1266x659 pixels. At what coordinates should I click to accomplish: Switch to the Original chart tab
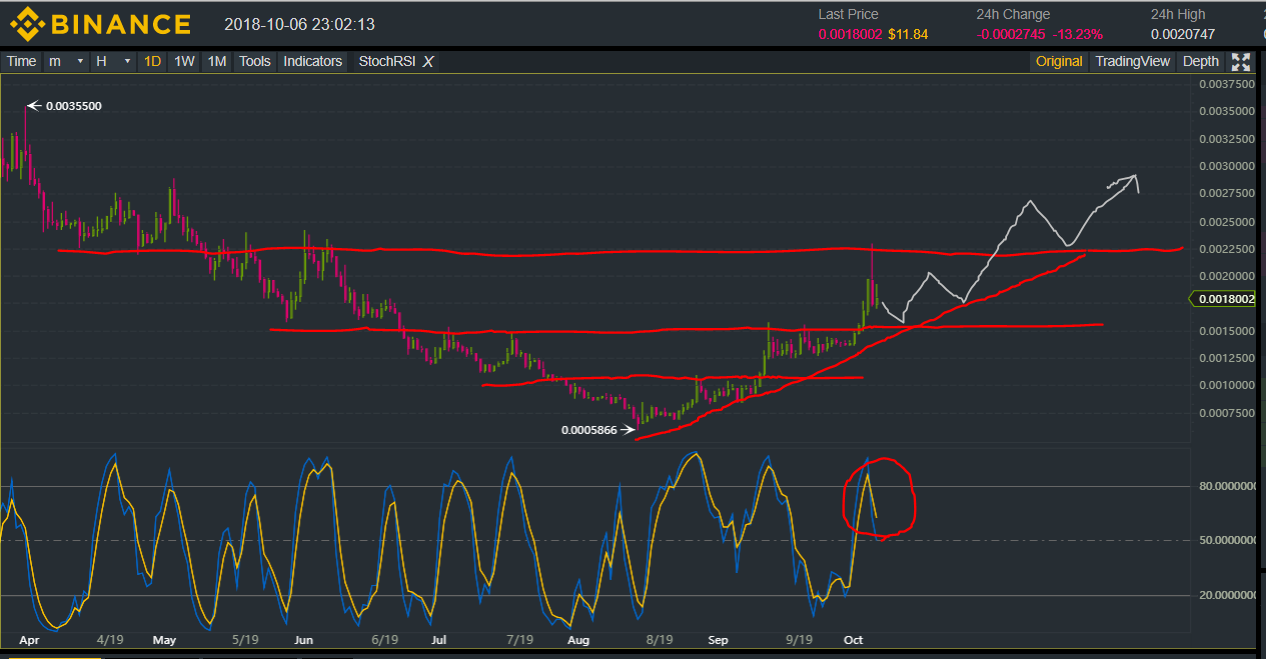point(1059,61)
